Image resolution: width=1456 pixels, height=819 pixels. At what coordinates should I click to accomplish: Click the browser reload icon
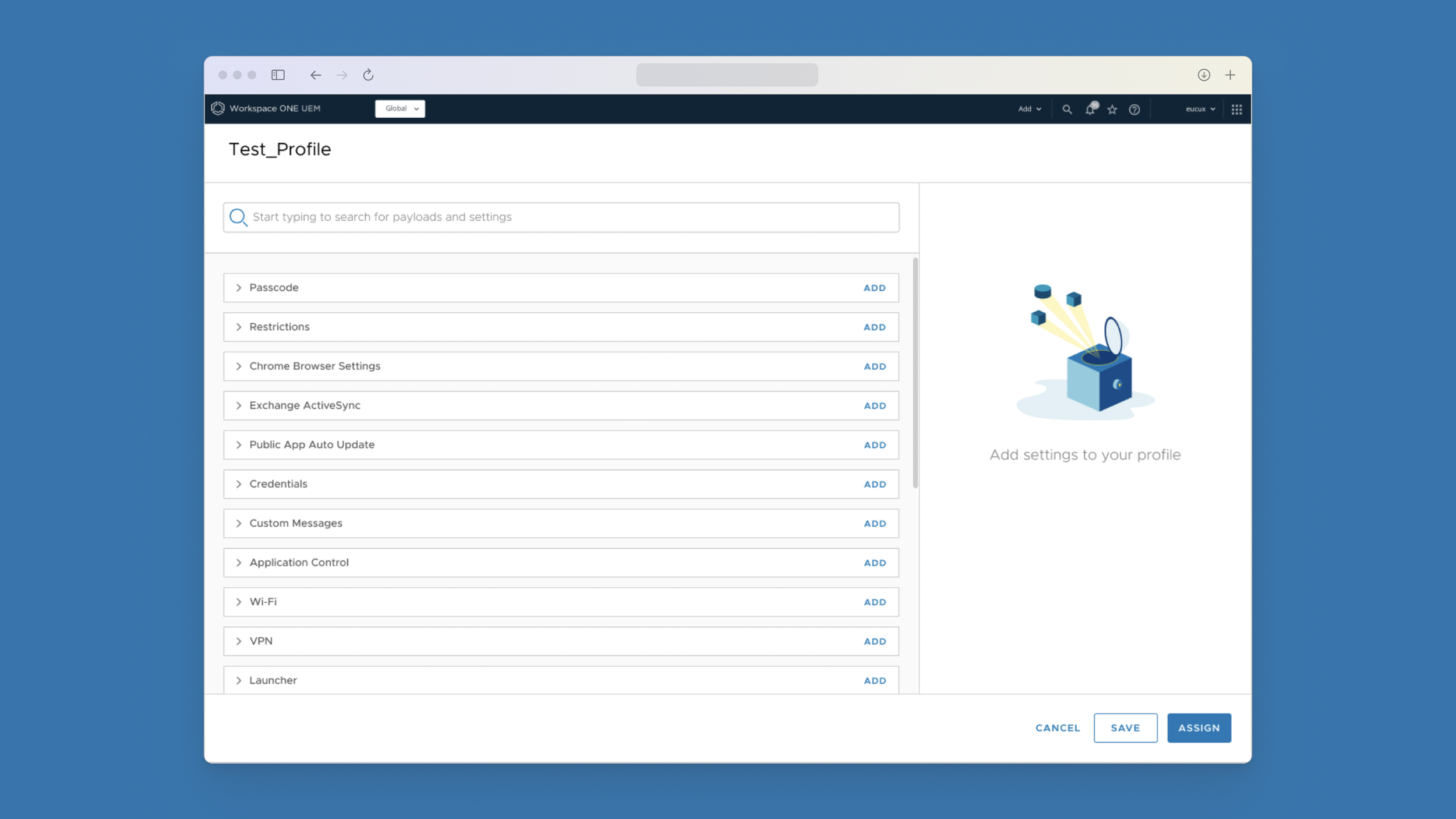pos(368,75)
